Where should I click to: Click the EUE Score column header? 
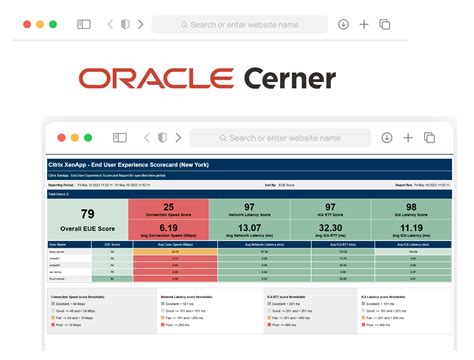tap(112, 244)
